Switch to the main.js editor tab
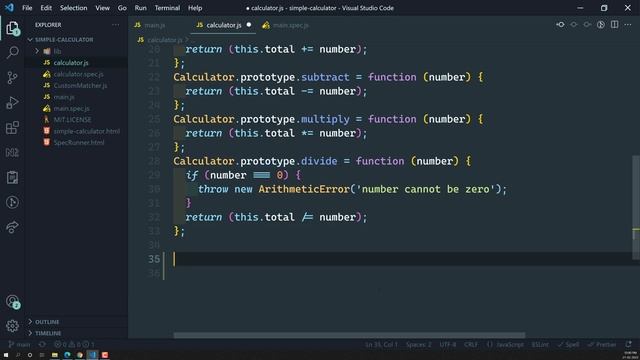This screenshot has width=640, height=360. (154, 25)
